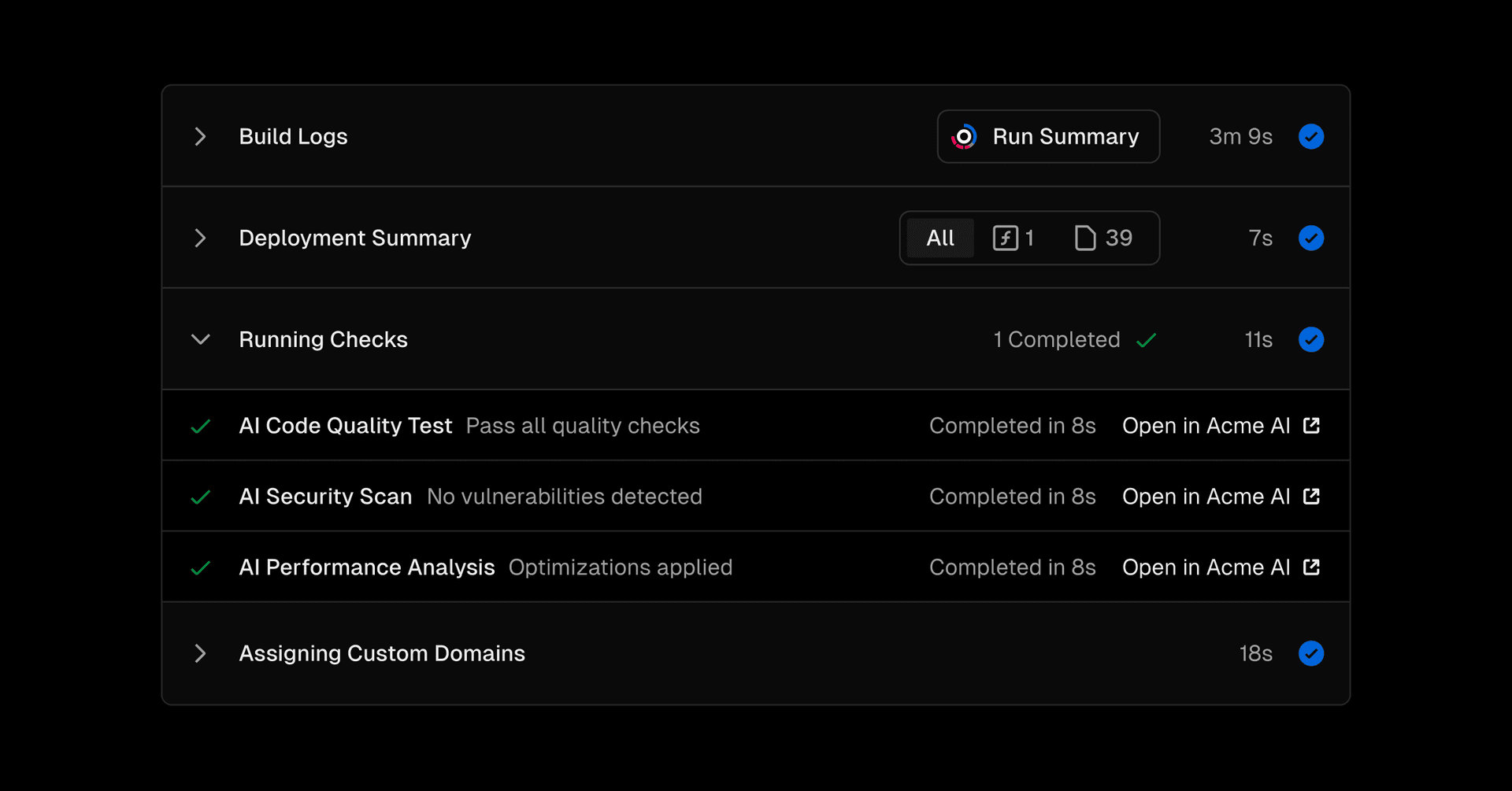Screen dimensions: 1512x791
Task: Click external link icon for AI Performance Analysis
Action: [1311, 567]
